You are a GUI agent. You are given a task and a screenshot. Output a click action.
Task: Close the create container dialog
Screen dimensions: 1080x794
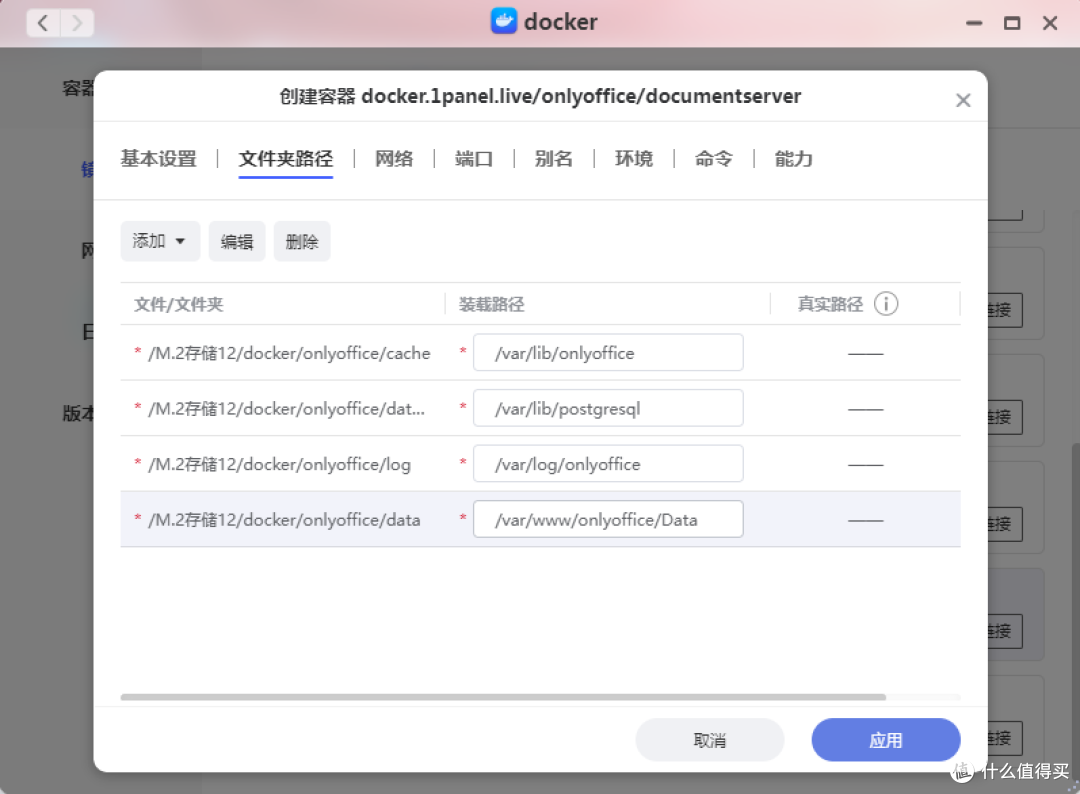pos(963,101)
